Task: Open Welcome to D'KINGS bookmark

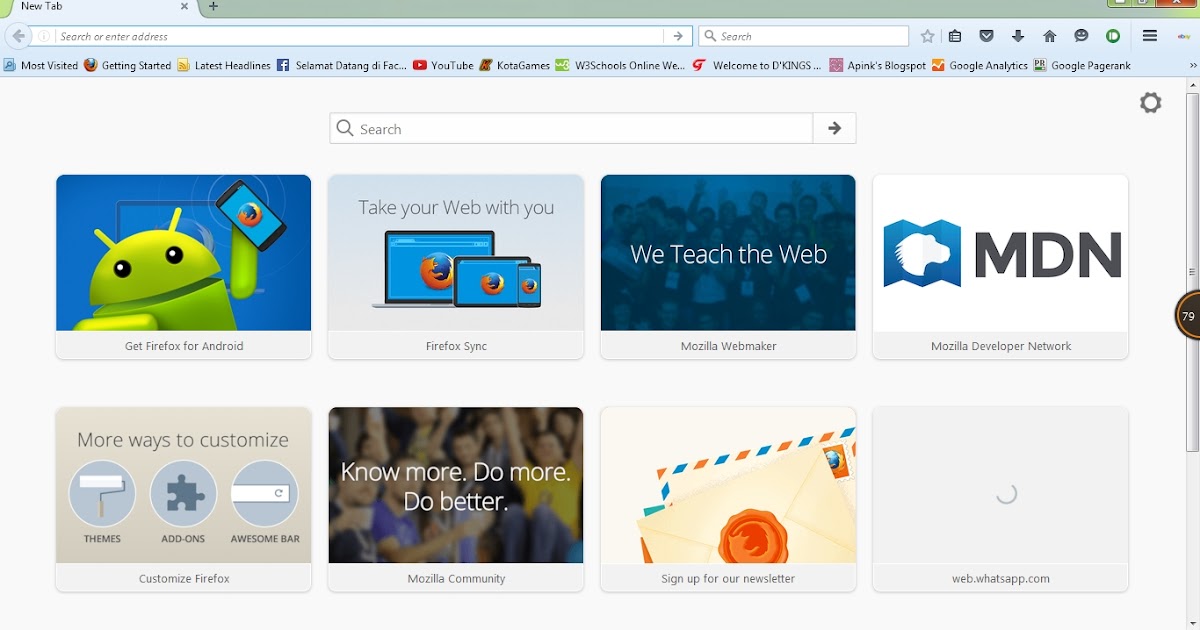Action: click(757, 65)
